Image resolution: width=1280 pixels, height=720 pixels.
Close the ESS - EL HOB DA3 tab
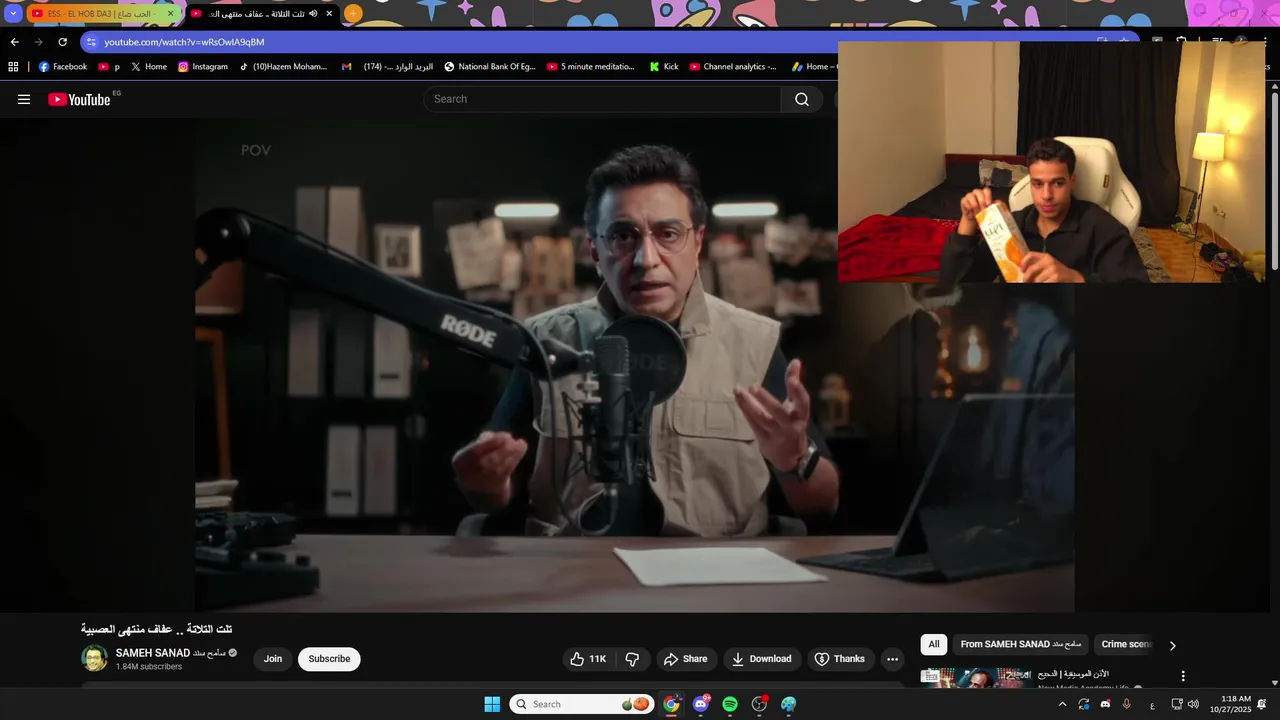(x=170, y=14)
